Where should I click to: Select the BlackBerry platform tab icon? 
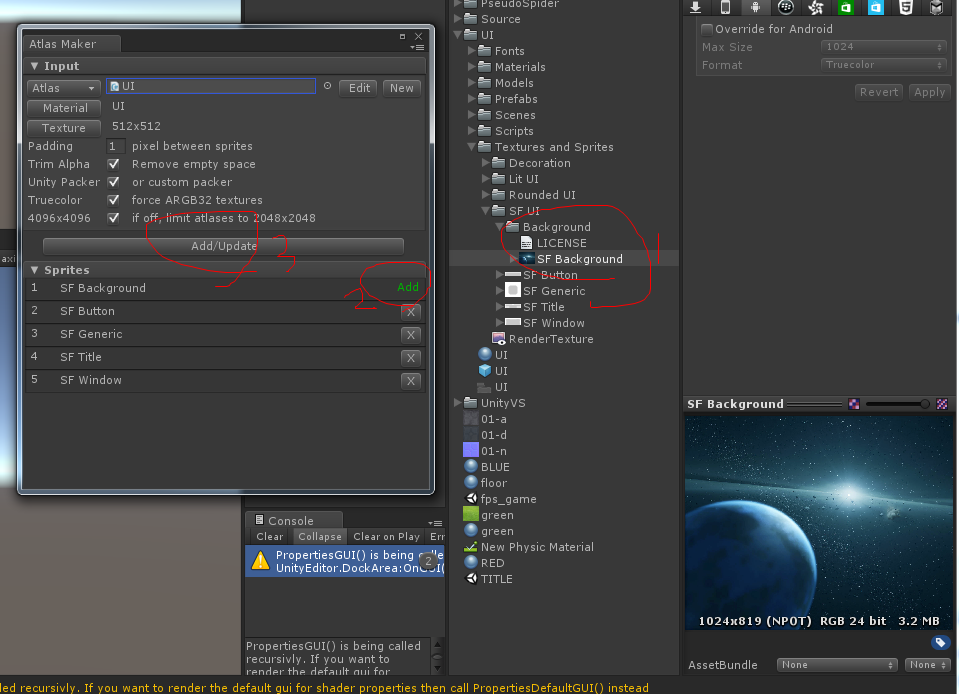[x=785, y=7]
